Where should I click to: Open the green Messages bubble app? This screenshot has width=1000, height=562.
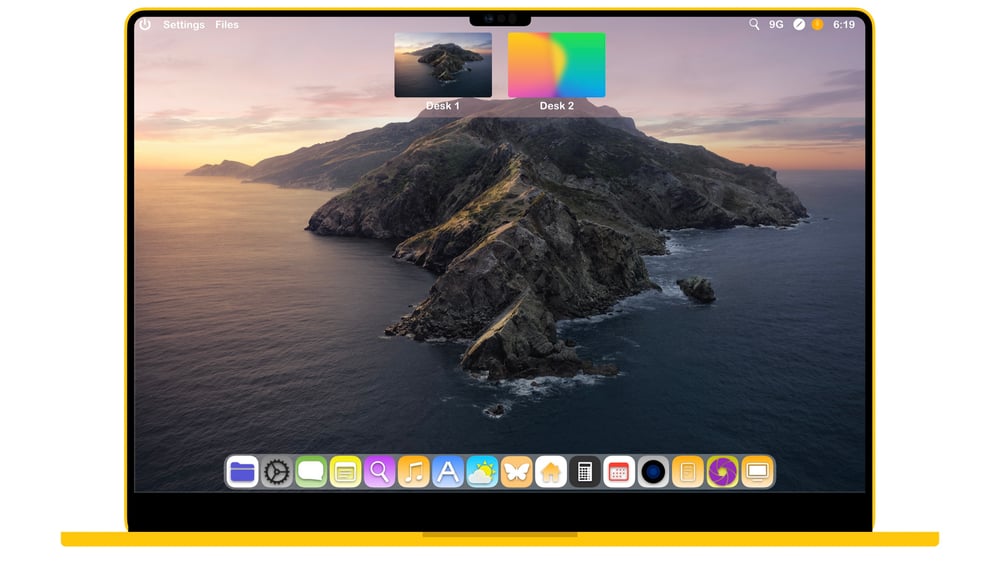click(x=311, y=472)
